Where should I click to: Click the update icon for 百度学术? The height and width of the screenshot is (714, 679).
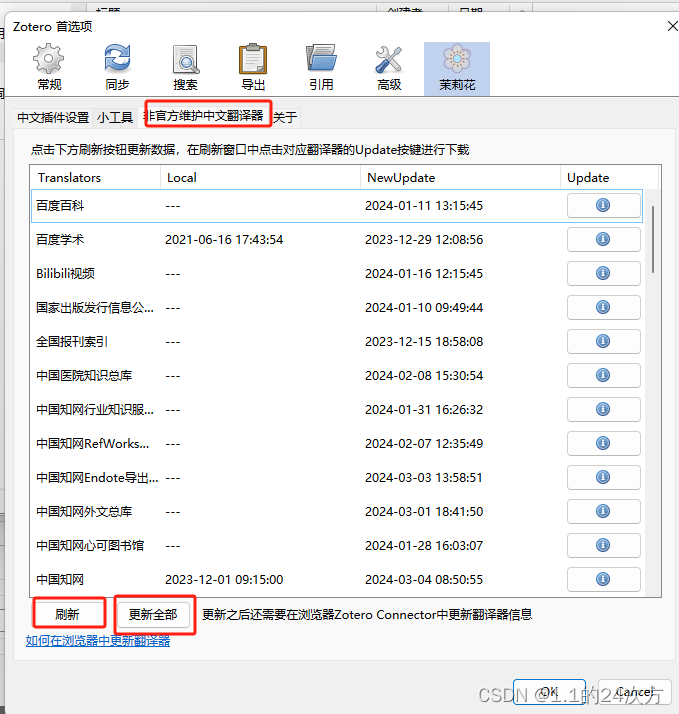[x=603, y=239]
